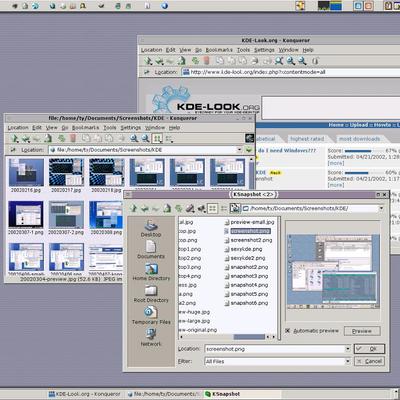Click Home icon in file Konqueror toolbar
400x400 pixels.
click(48, 139)
